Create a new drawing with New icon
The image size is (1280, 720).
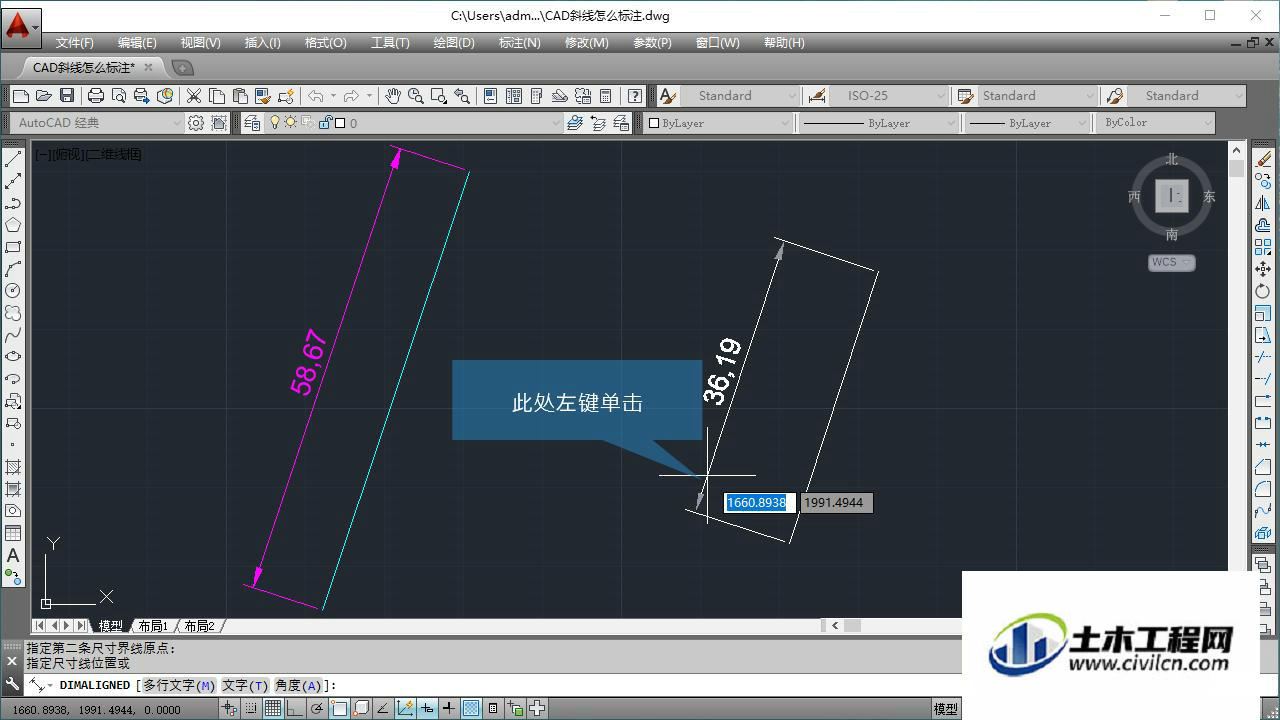pyautogui.click(x=21, y=96)
